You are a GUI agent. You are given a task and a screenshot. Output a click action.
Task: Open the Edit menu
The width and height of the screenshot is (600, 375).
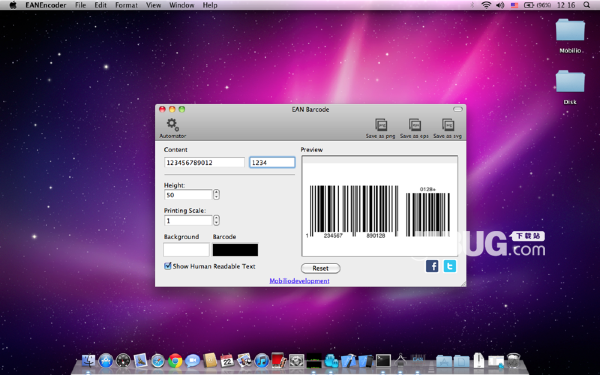pos(101,5)
